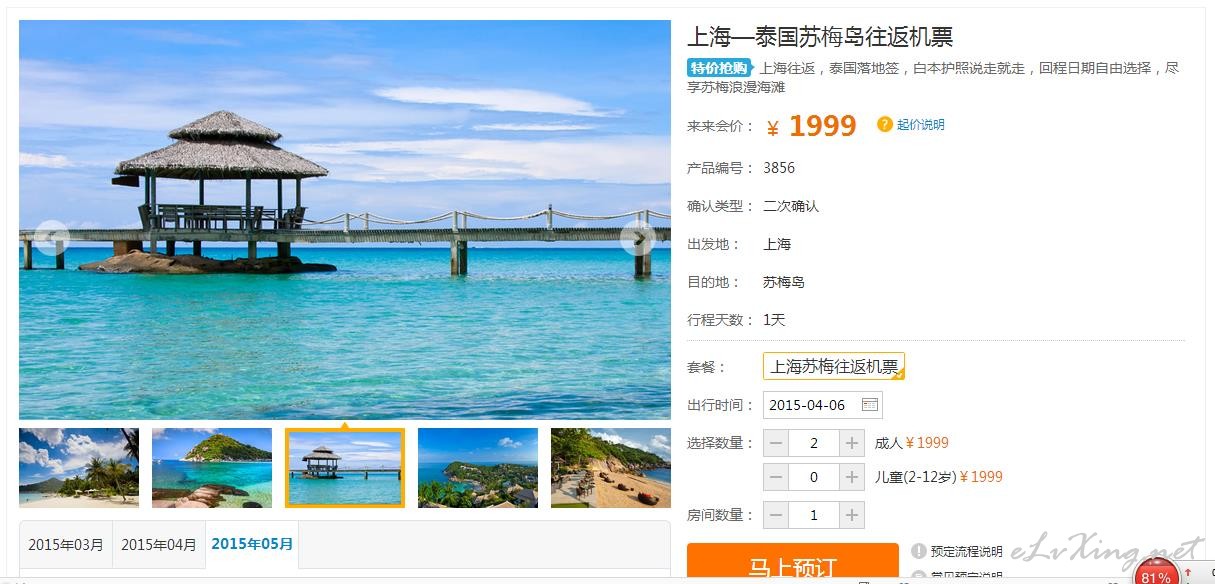This screenshot has height=584, width=1215.
Task: Select the 上海苏梅往返机票 package option
Action: click(834, 367)
